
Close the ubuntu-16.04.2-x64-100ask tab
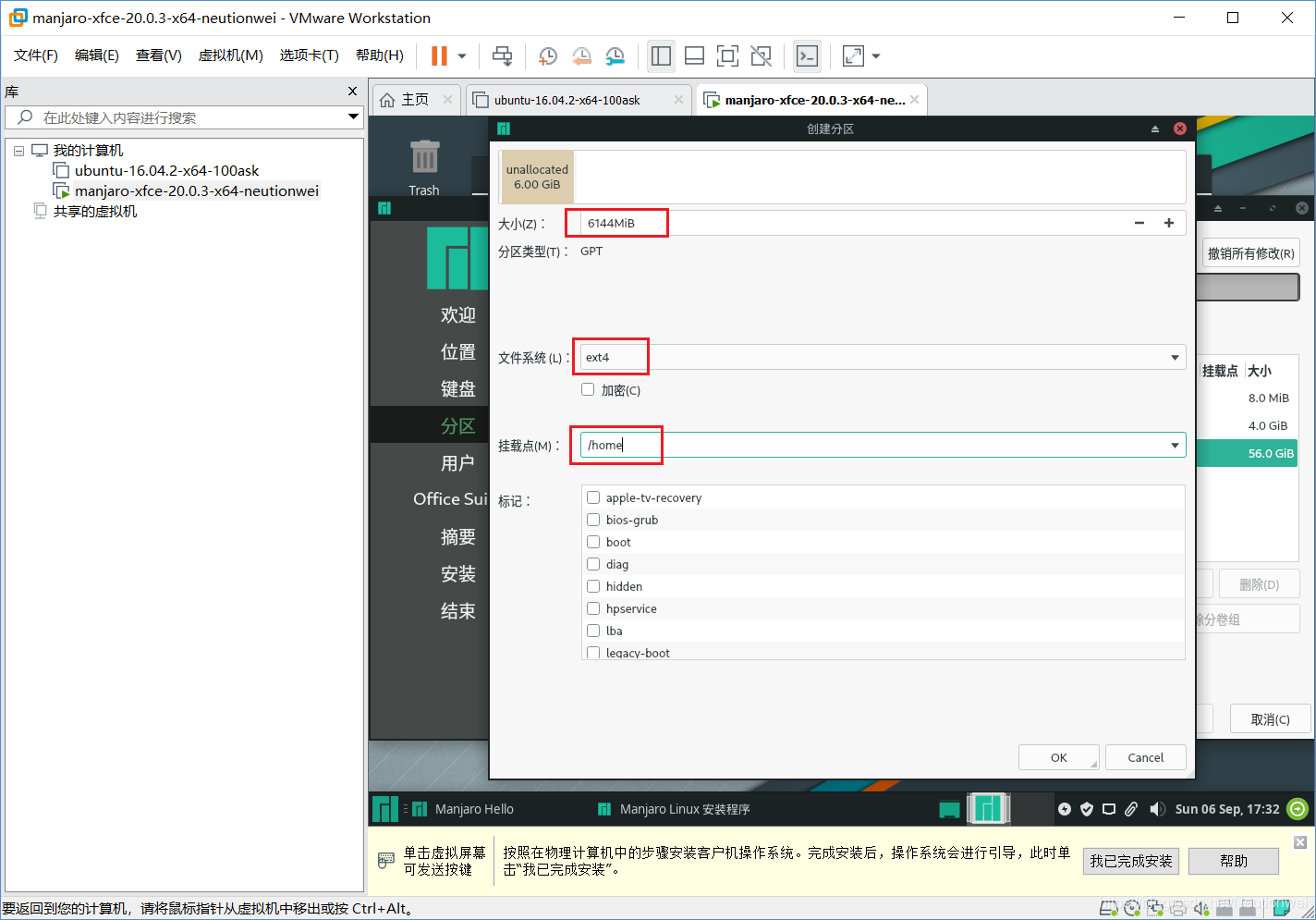tap(678, 100)
